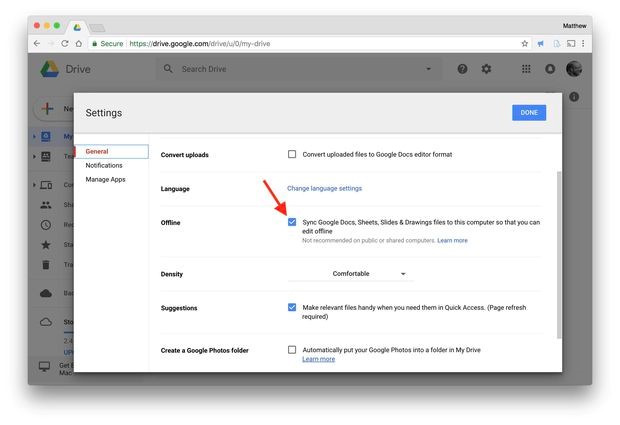Uncheck the Offline sync checkbox
620x425 pixels.
(x=292, y=222)
